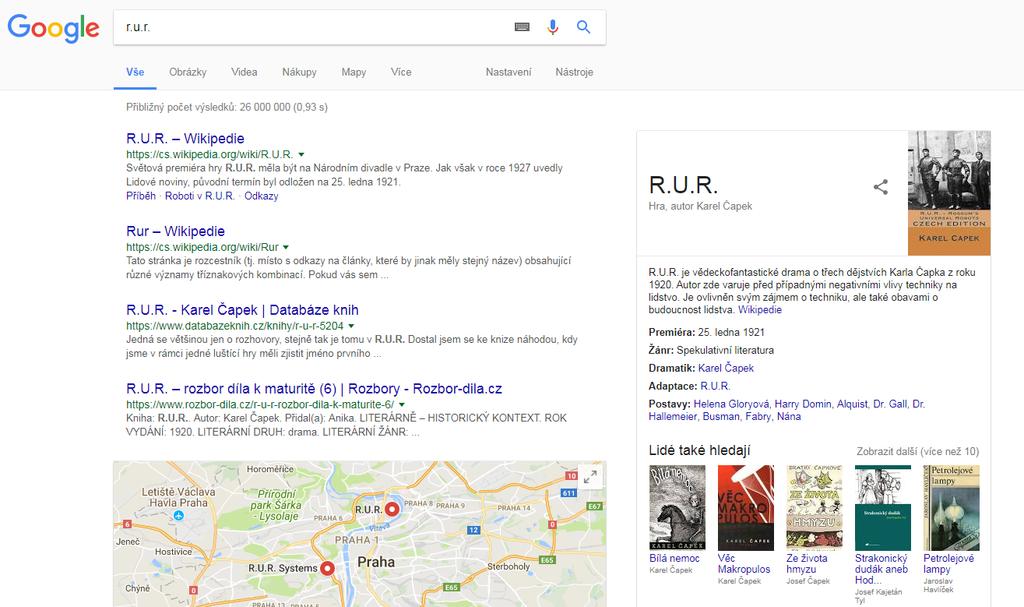
Task: Open character link Fabry
Action: point(758,416)
